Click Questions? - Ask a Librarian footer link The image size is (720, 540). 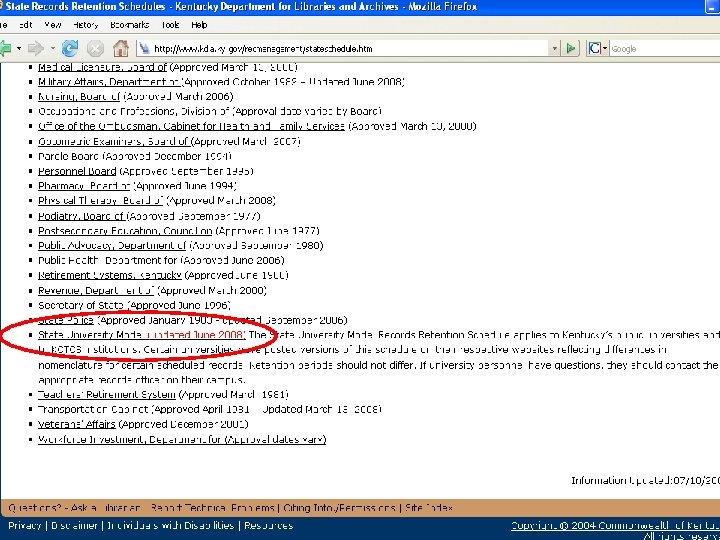(74, 508)
